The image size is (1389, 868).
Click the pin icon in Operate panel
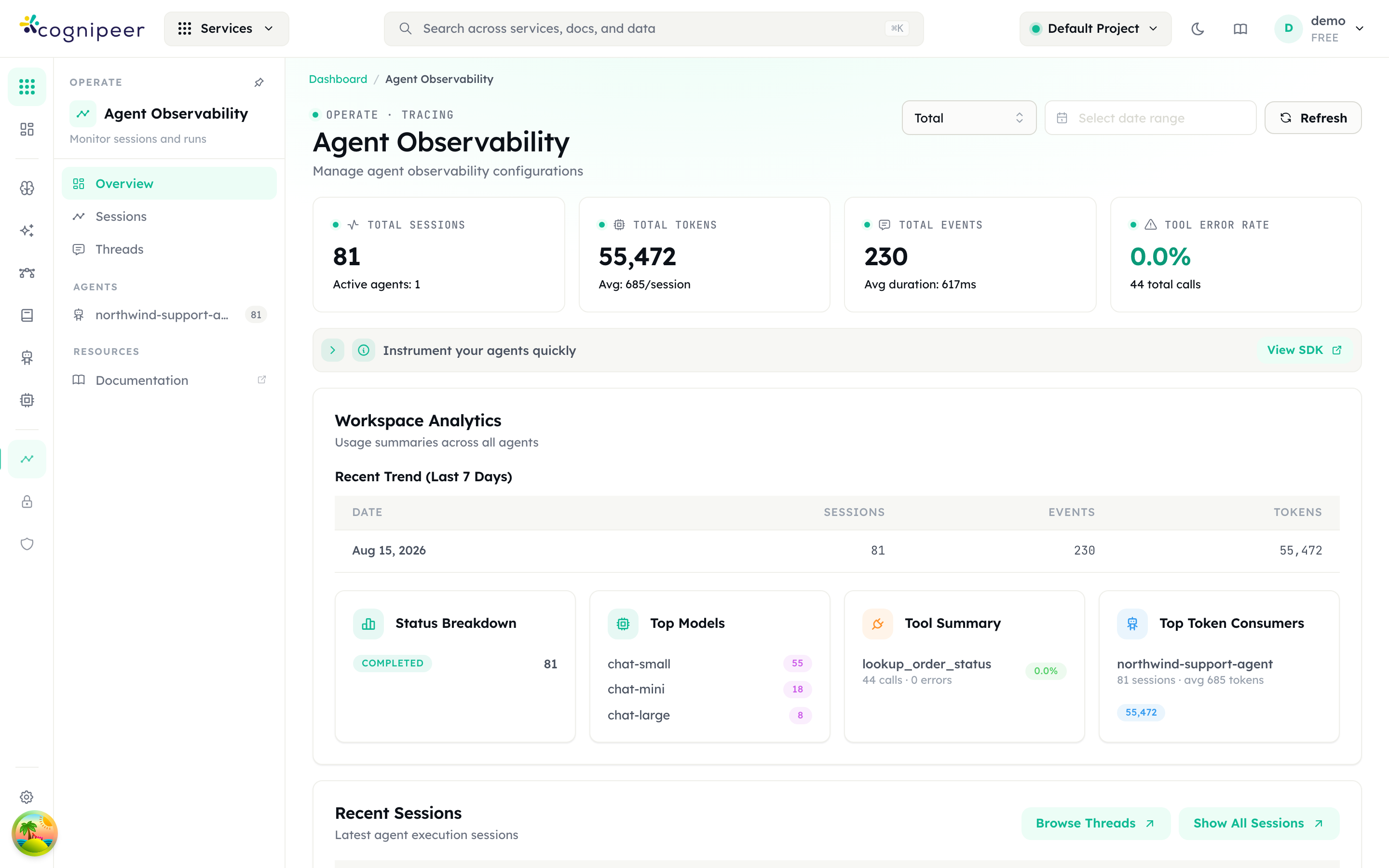[259, 82]
